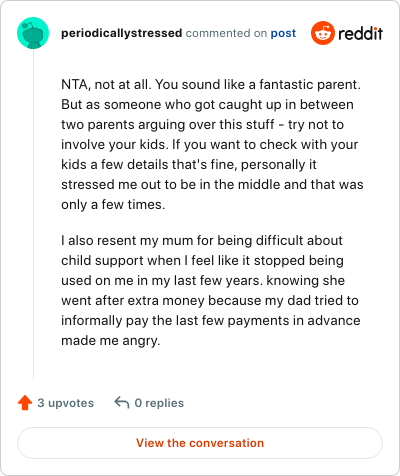This screenshot has width=400, height=476.
Task: Open the Reddit Snoo logo icon
Action: [323, 33]
